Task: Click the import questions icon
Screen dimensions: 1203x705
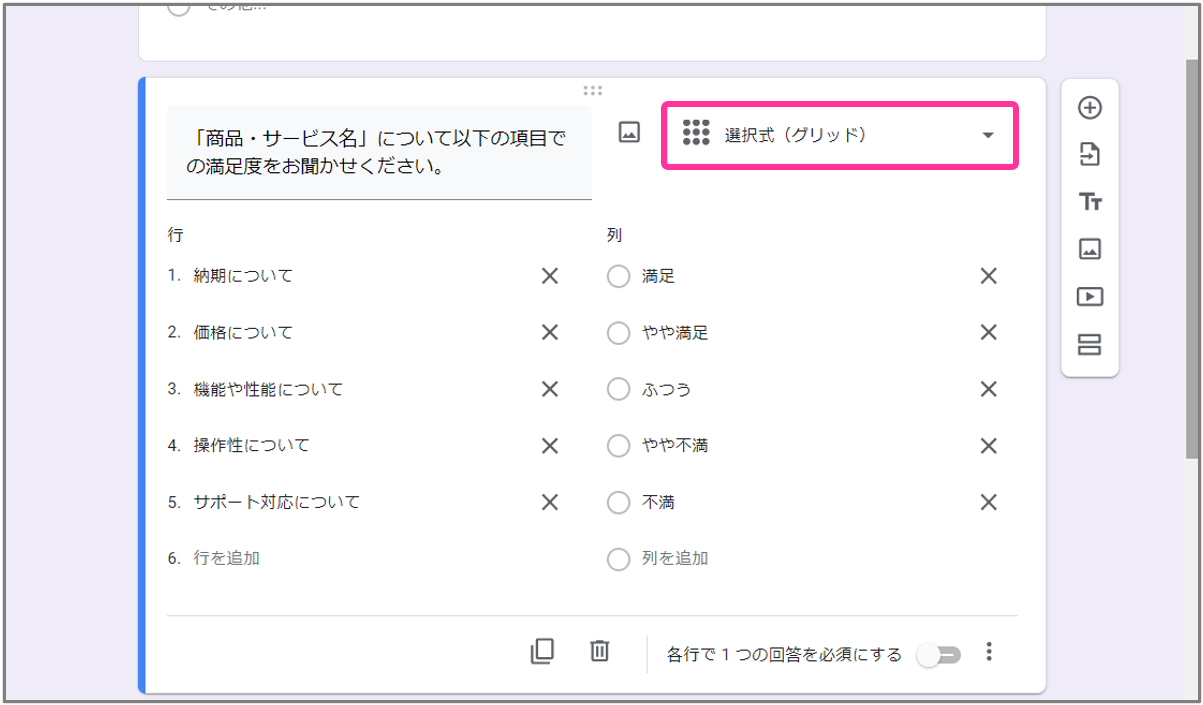Action: (1089, 154)
